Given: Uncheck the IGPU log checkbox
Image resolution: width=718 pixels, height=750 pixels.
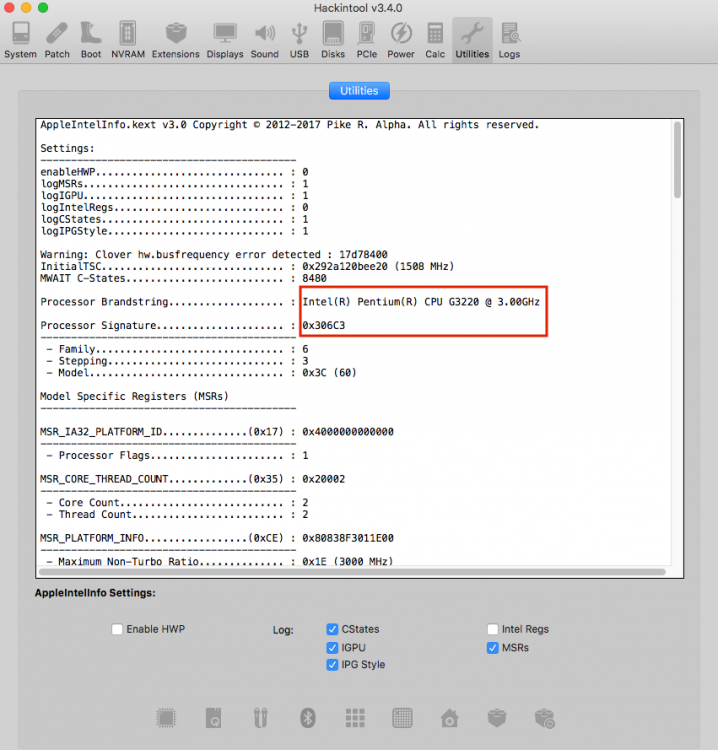Looking at the screenshot, I should click(x=332, y=648).
